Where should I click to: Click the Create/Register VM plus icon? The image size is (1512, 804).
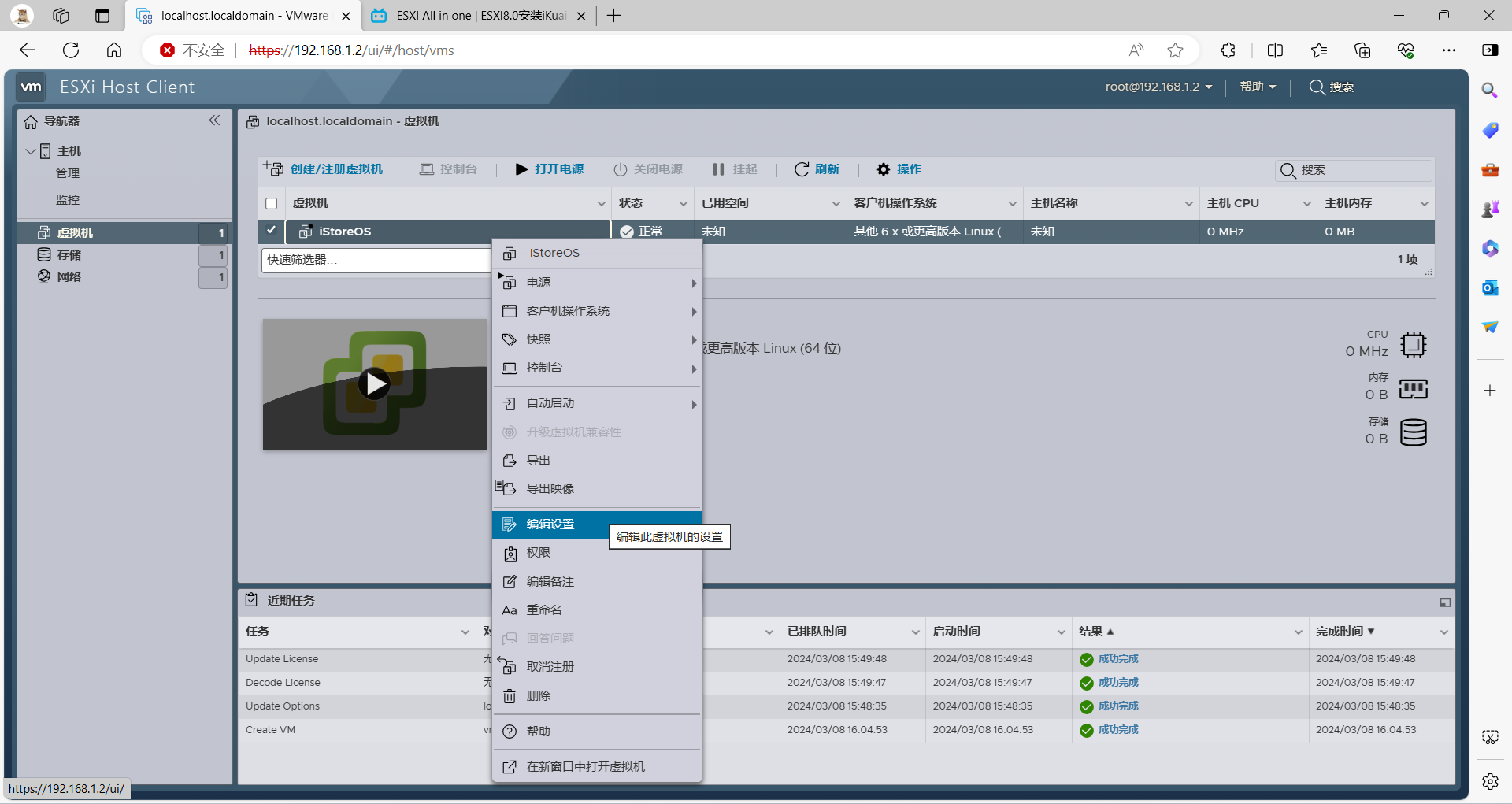click(273, 169)
